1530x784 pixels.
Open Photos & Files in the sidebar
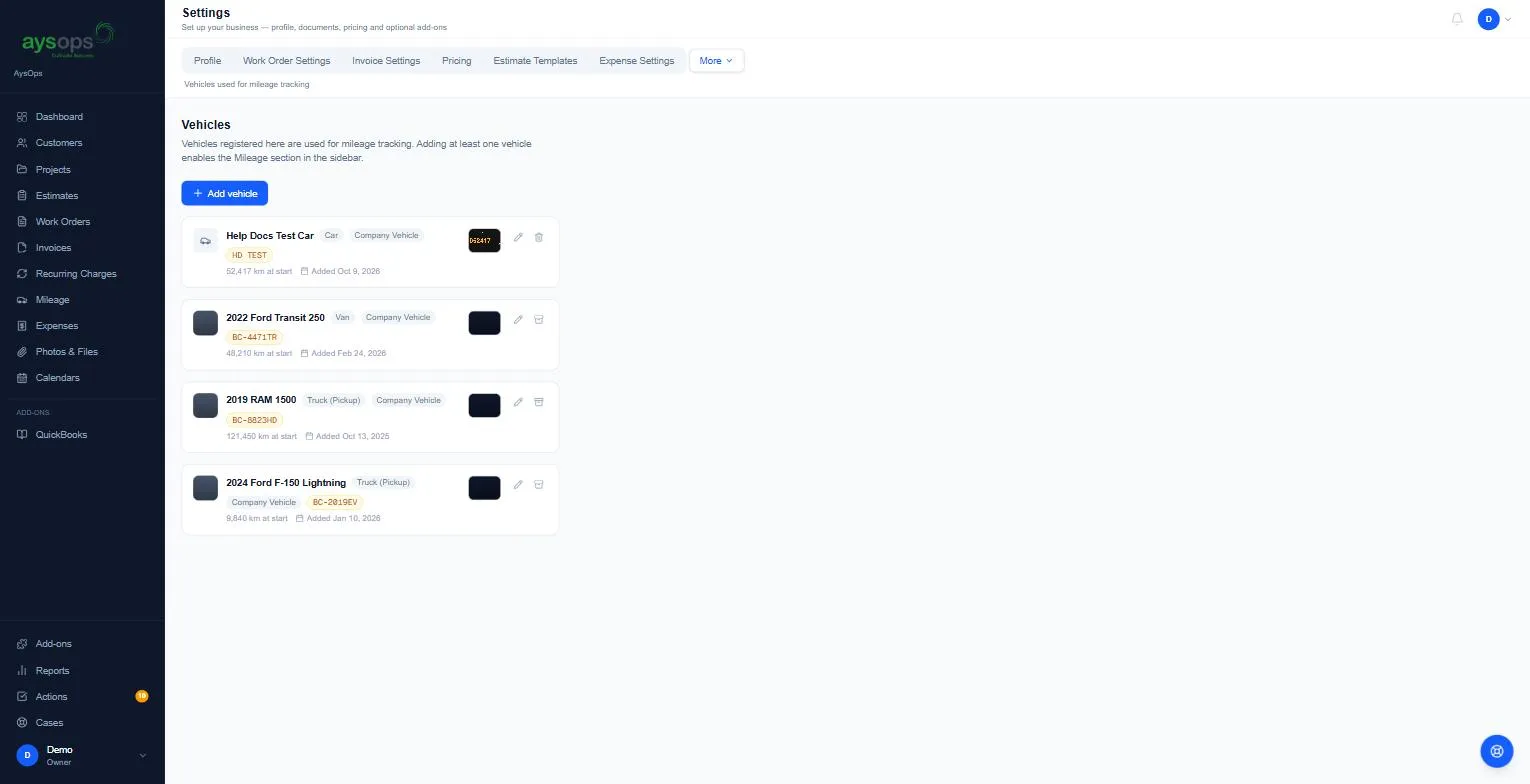[x=82, y=352]
